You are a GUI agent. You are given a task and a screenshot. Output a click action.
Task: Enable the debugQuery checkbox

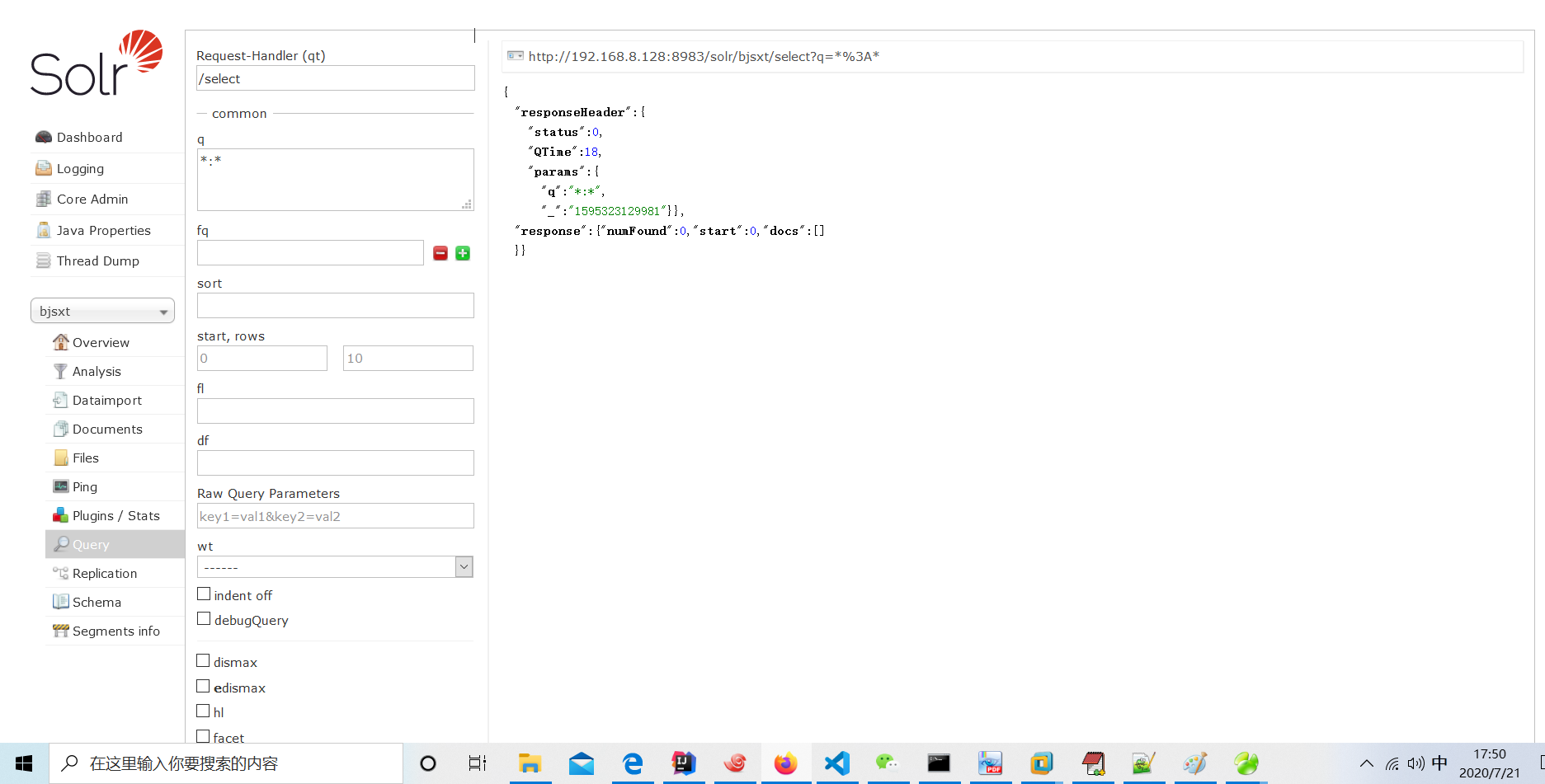(x=204, y=619)
